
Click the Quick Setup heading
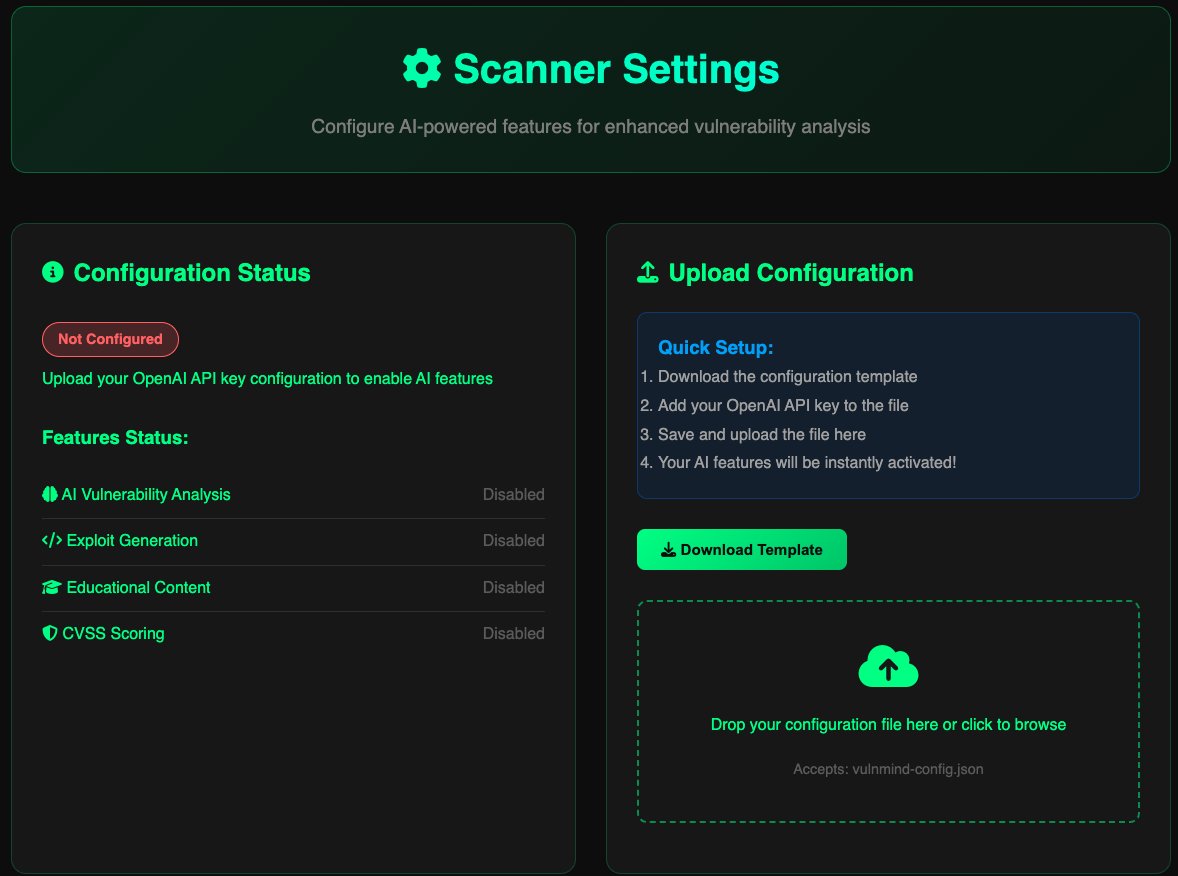(x=715, y=347)
